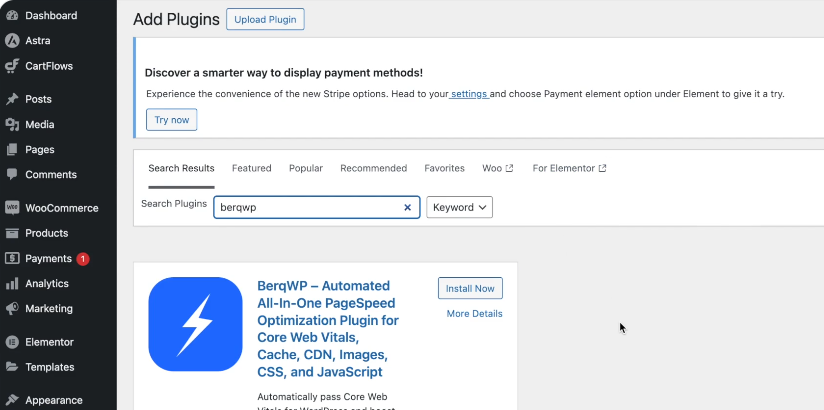Click the Add Plugins page heading
Viewport: 824px width, 410px height.
(x=176, y=19)
